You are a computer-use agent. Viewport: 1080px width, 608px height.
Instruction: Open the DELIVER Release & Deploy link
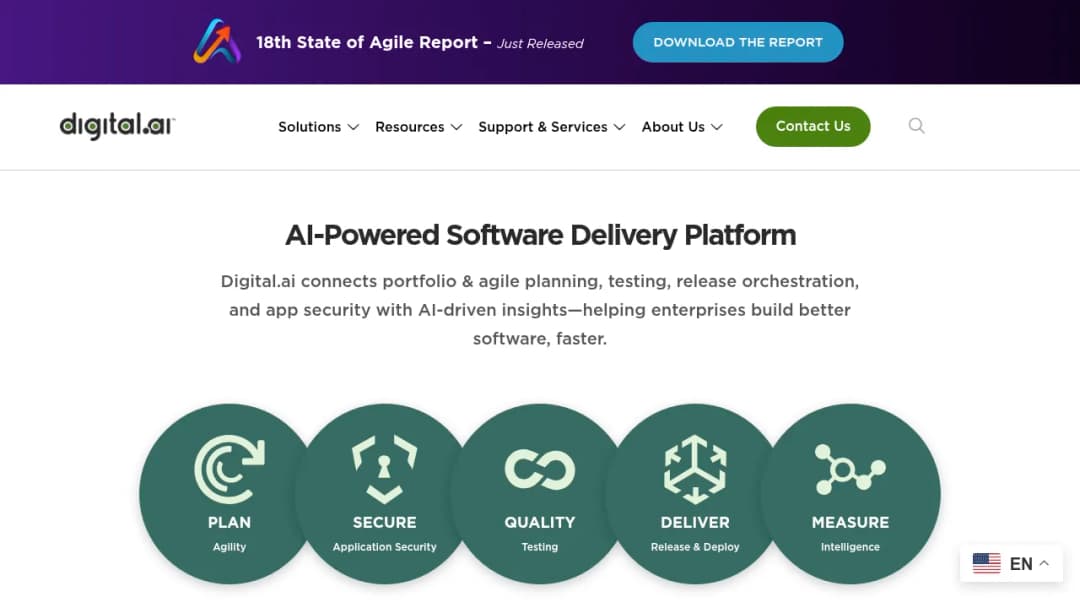[x=695, y=494]
